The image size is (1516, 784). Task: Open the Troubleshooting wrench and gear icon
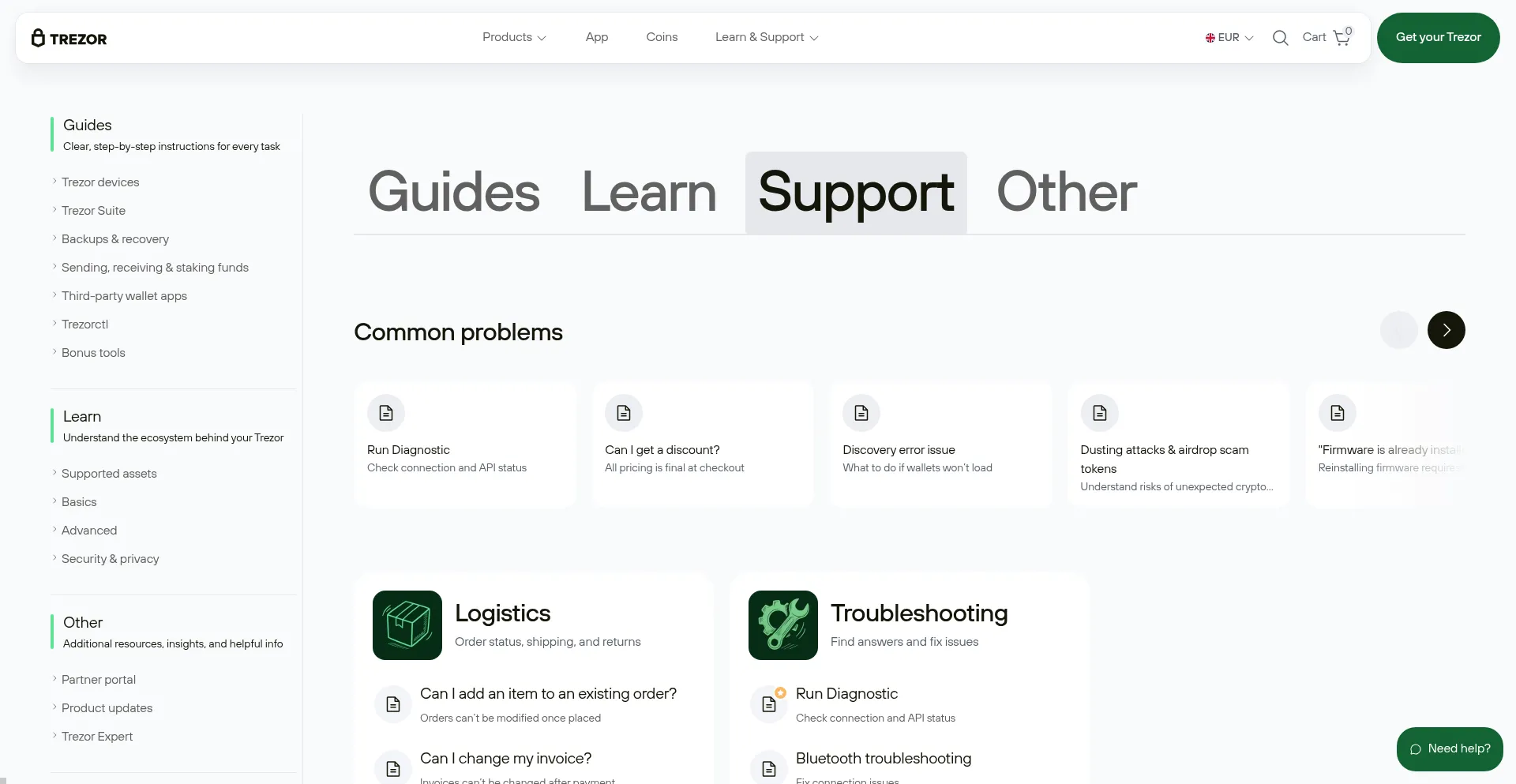pos(783,625)
